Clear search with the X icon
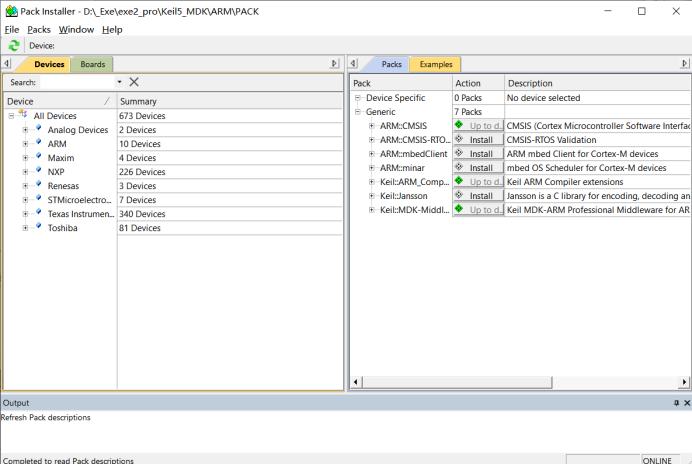692x465 pixels. [x=134, y=82]
